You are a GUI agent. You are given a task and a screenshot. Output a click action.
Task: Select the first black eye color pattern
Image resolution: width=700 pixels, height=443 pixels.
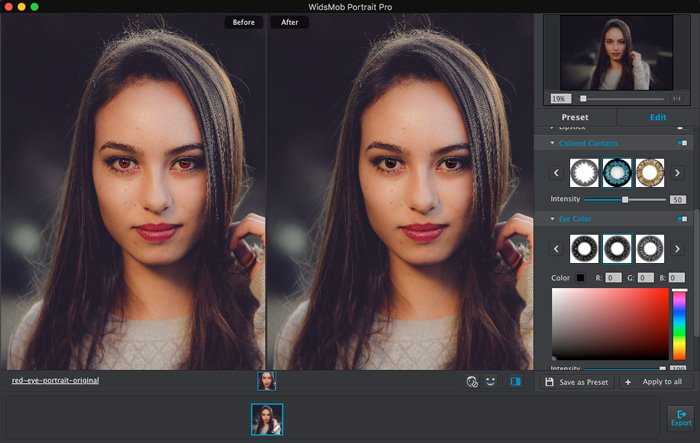[584, 249]
